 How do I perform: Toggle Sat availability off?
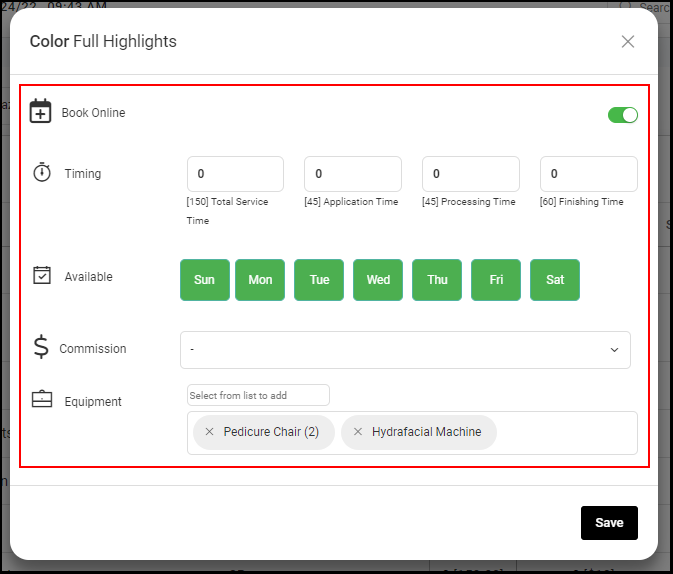click(555, 280)
